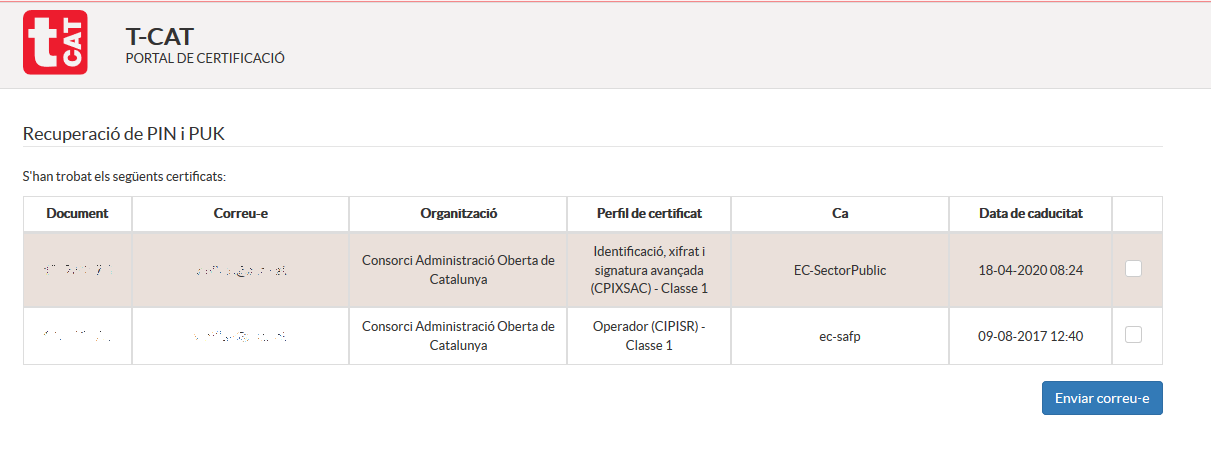The height and width of the screenshot is (466, 1211).
Task: Select the Data de caducitat column header
Action: coord(1030,213)
